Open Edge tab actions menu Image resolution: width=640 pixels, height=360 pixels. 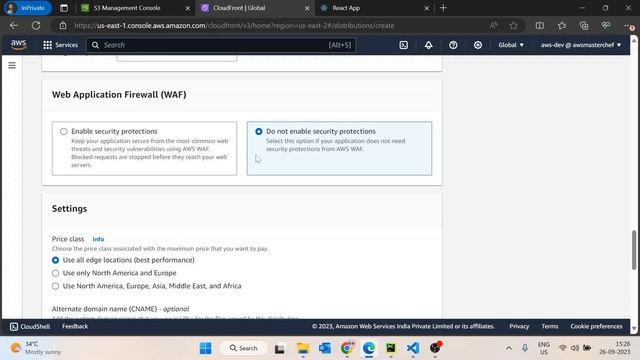64,8
